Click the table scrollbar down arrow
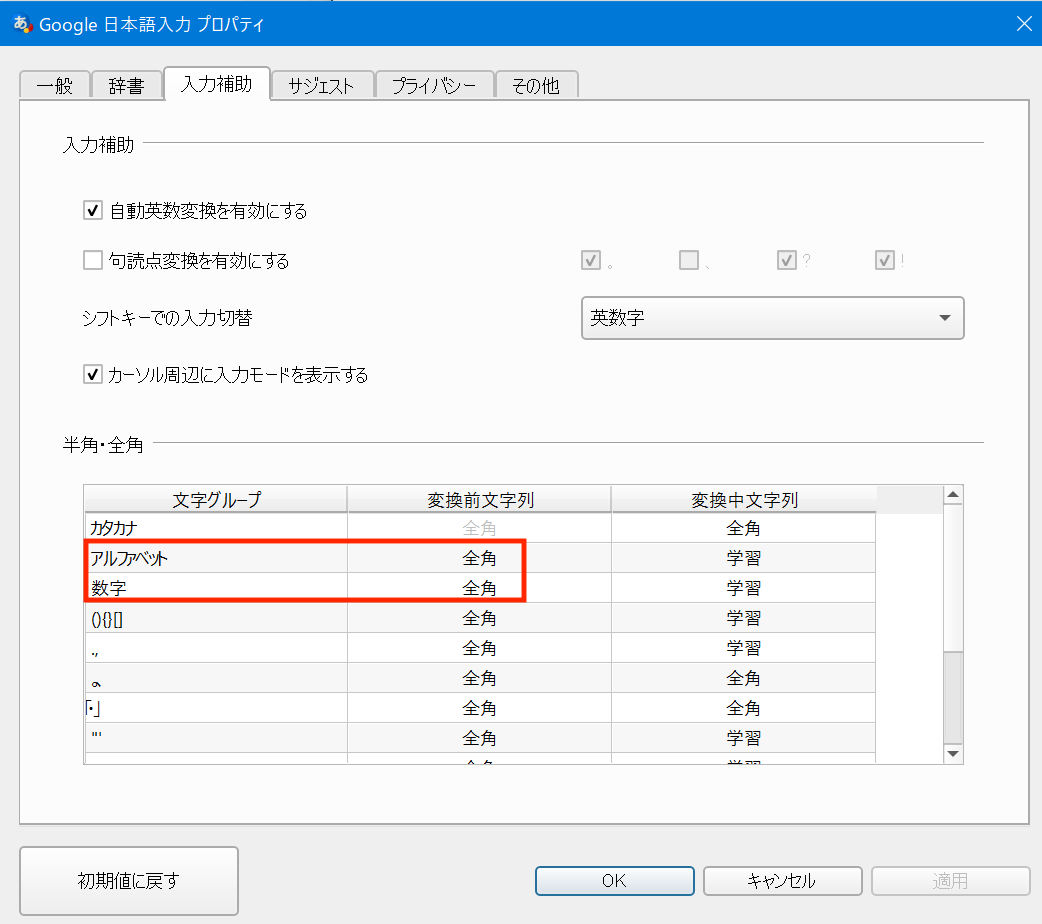The image size is (1042, 924). [953, 754]
